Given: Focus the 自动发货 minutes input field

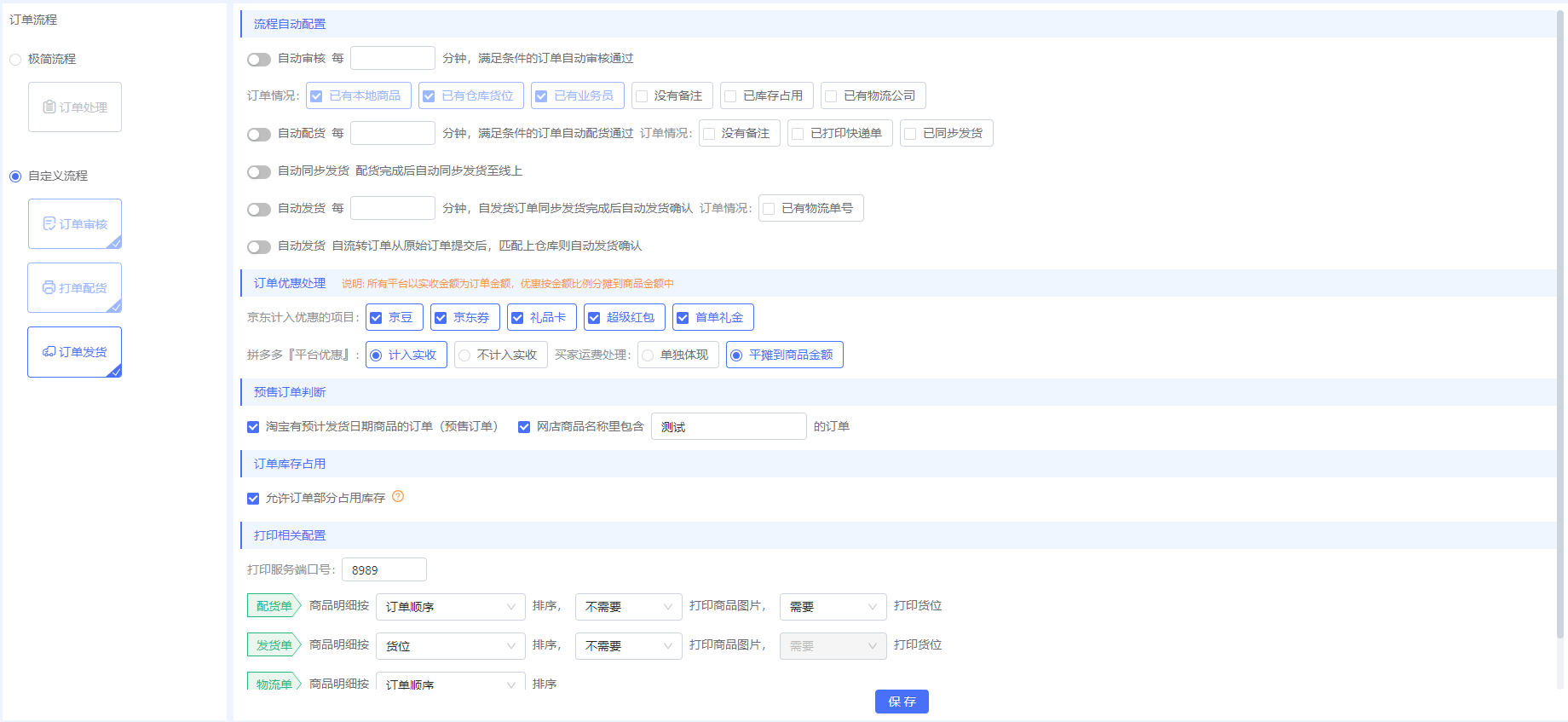Looking at the screenshot, I should [393, 208].
